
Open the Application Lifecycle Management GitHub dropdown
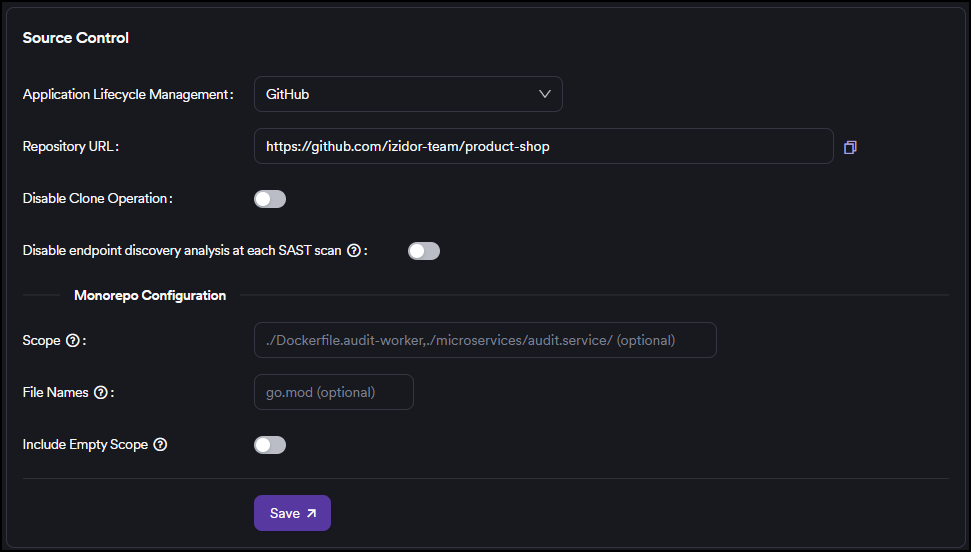point(408,94)
